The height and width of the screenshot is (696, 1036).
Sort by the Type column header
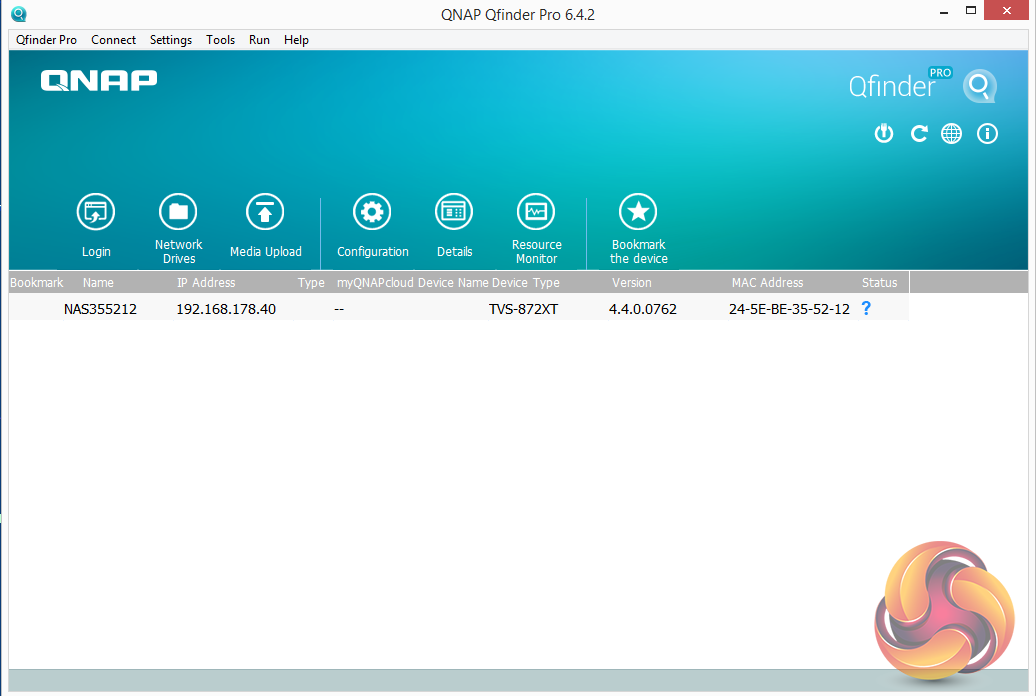[311, 282]
